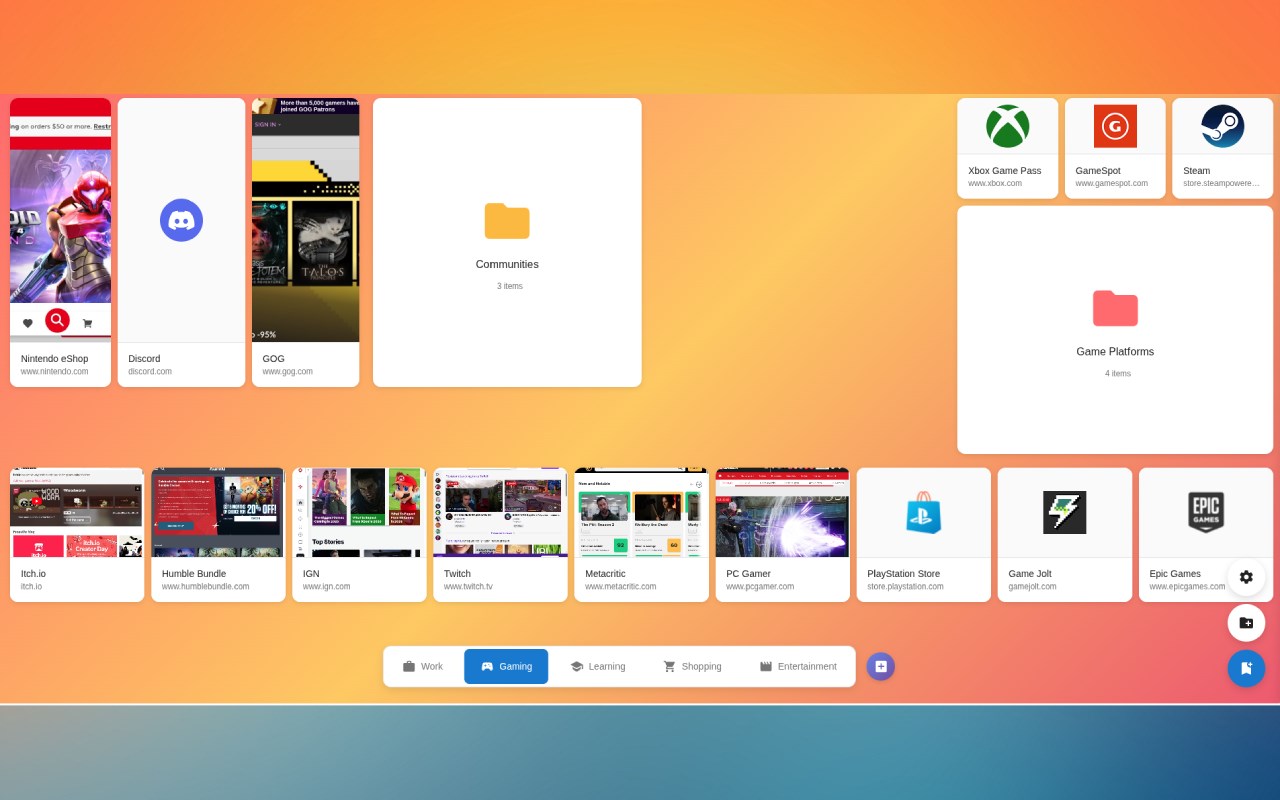Click the "gamejolt.com" address text
The height and width of the screenshot is (800, 1280).
[1032, 586]
